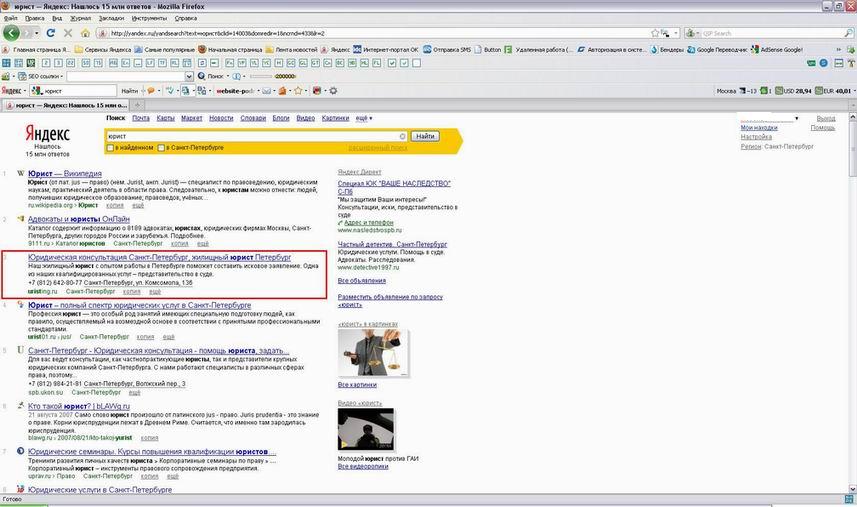Bookmark this page with the star in the URL bar
Screen dimensions: 857x507
655,33
